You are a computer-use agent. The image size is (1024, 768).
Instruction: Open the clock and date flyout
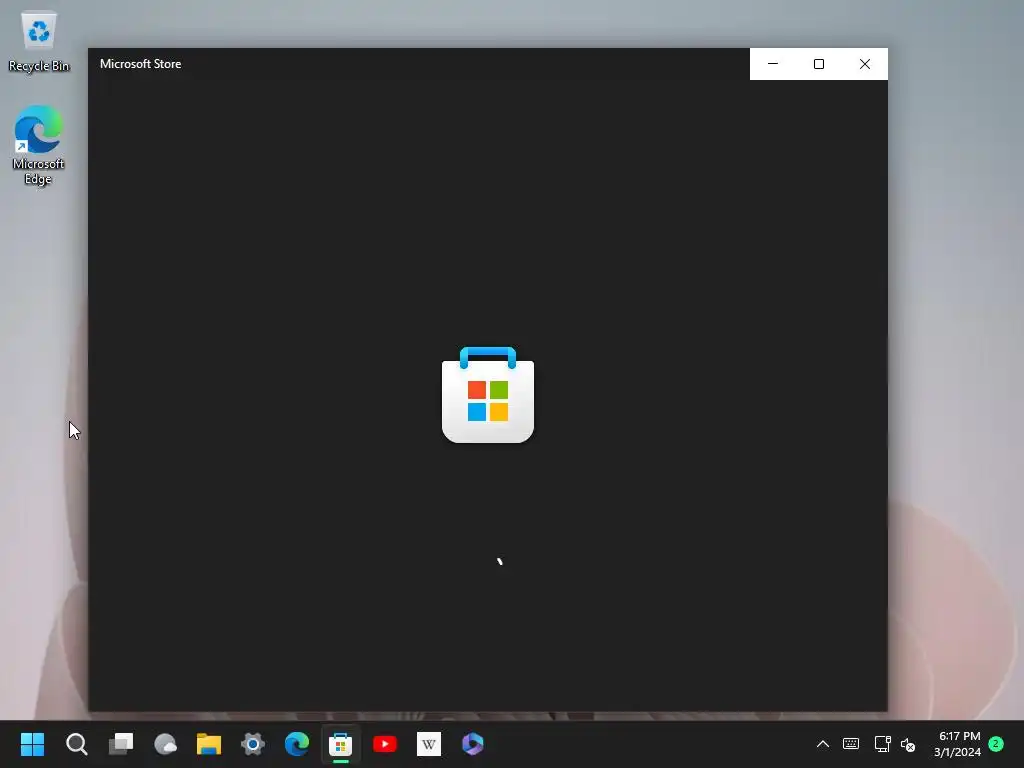point(957,744)
